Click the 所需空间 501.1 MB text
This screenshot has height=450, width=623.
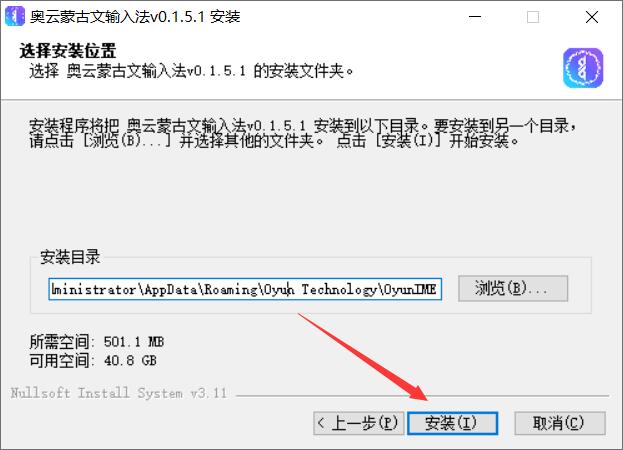point(97,342)
